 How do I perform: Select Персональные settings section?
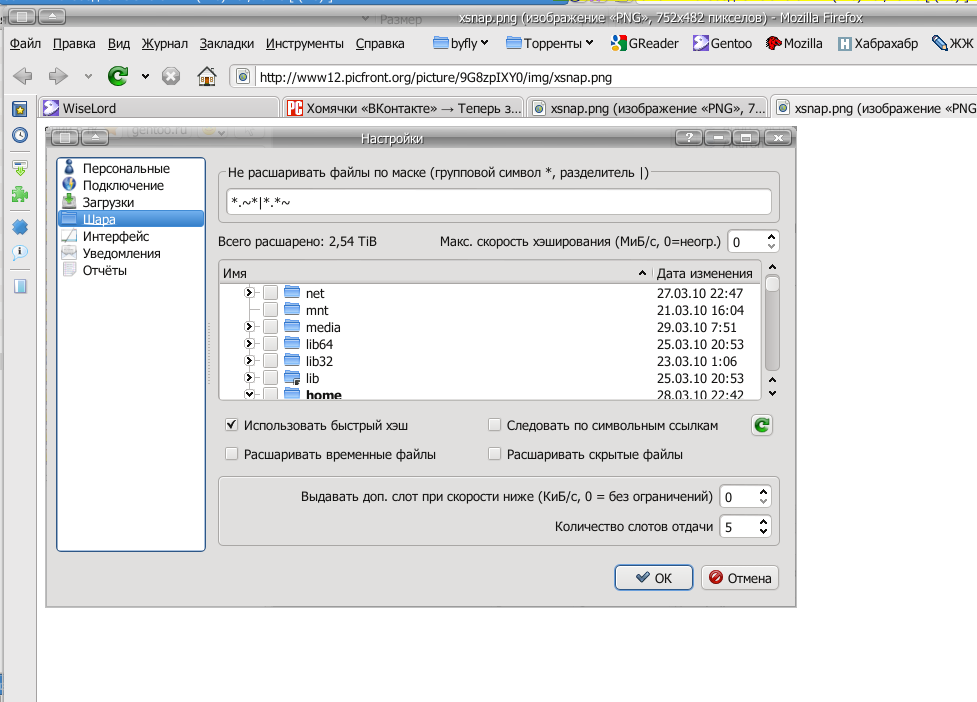coord(131,168)
